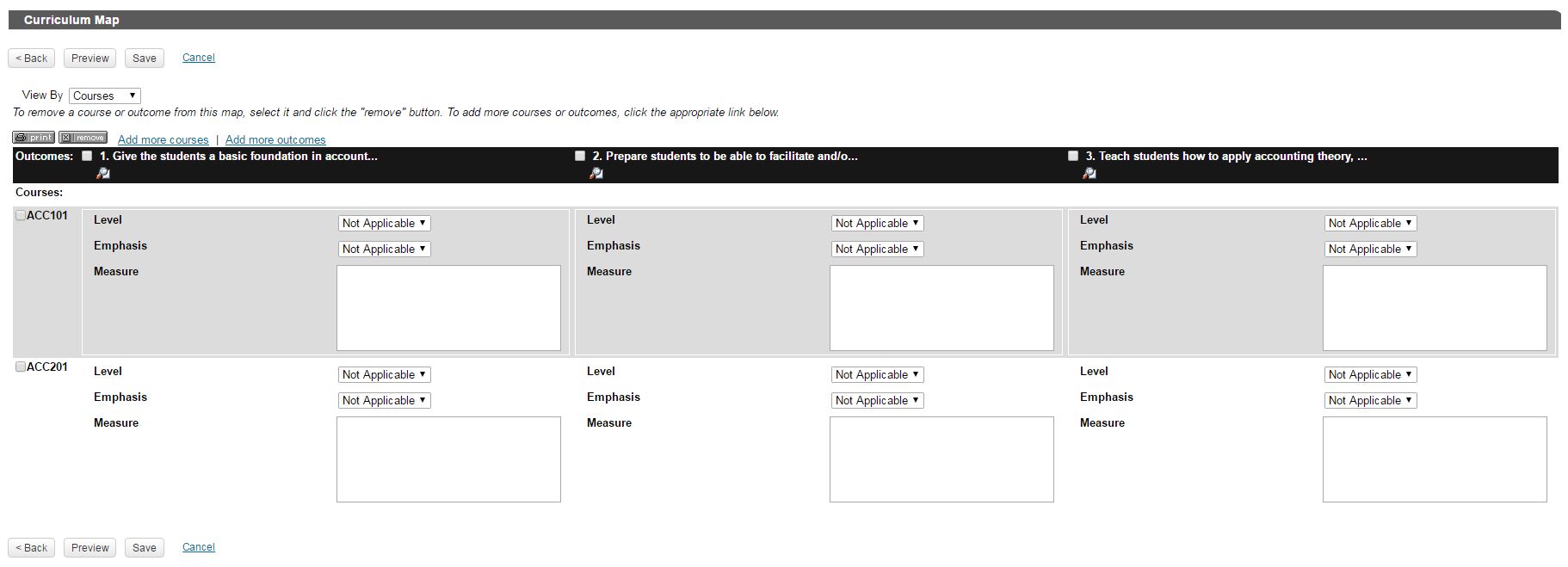Focus ACC201 Measure text box for outcome 2
The width and height of the screenshot is (1568, 567).
941,459
